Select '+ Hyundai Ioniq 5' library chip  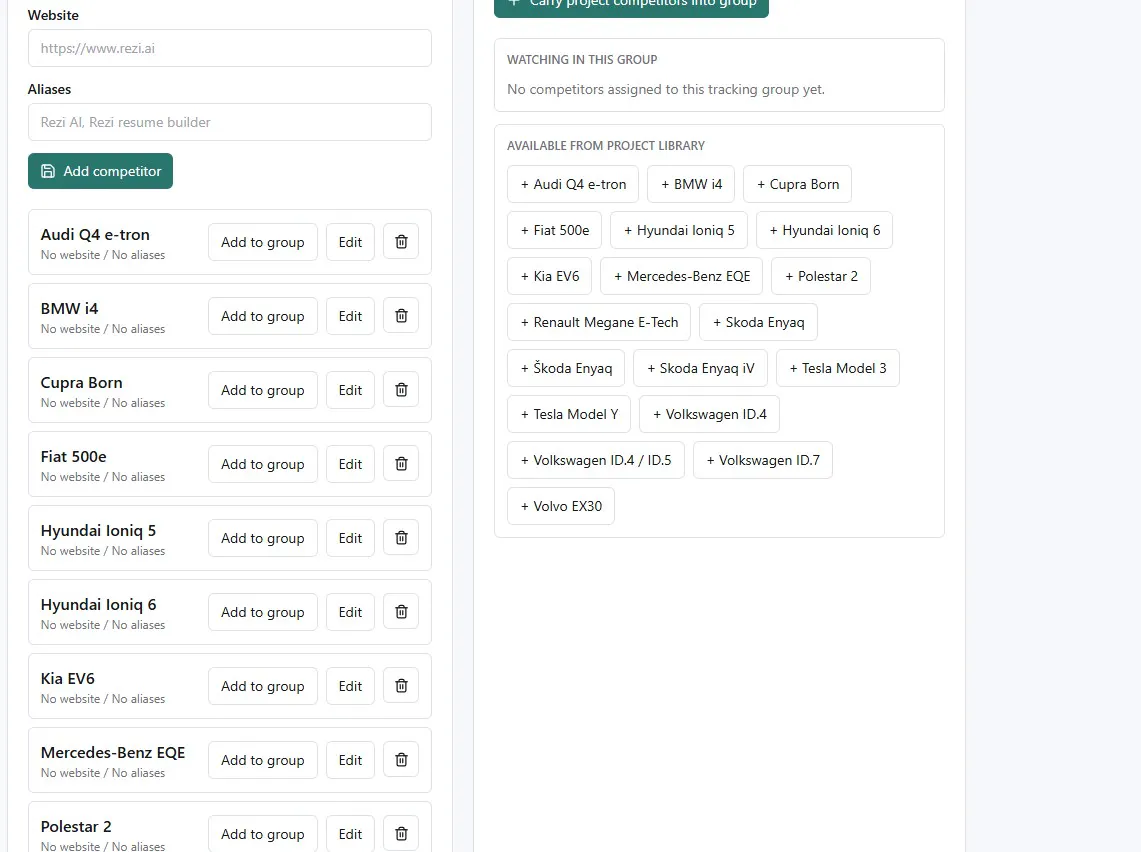tap(679, 230)
